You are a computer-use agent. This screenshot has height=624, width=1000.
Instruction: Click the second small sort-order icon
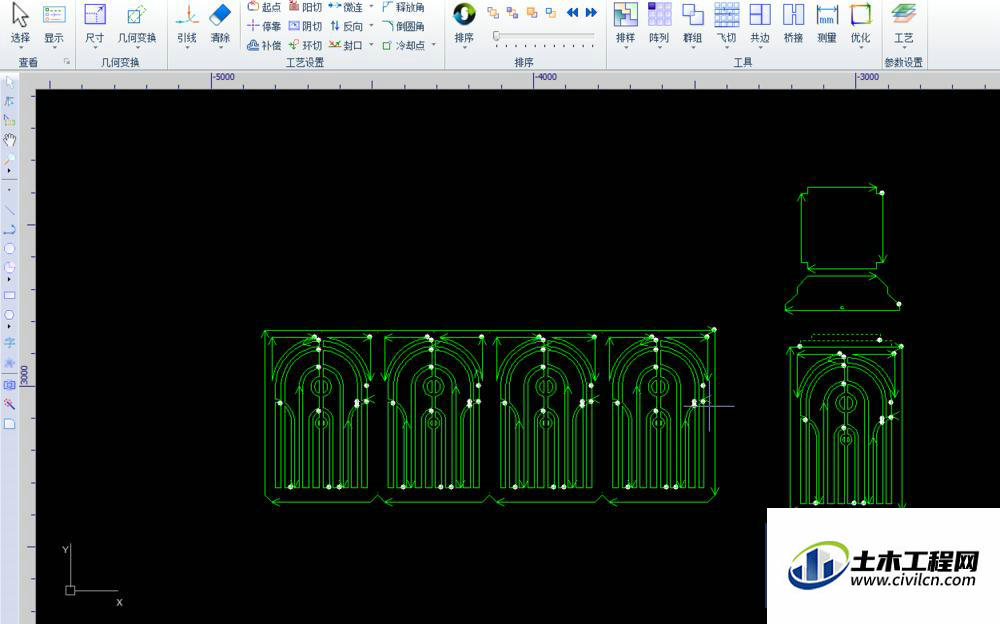[x=512, y=12]
